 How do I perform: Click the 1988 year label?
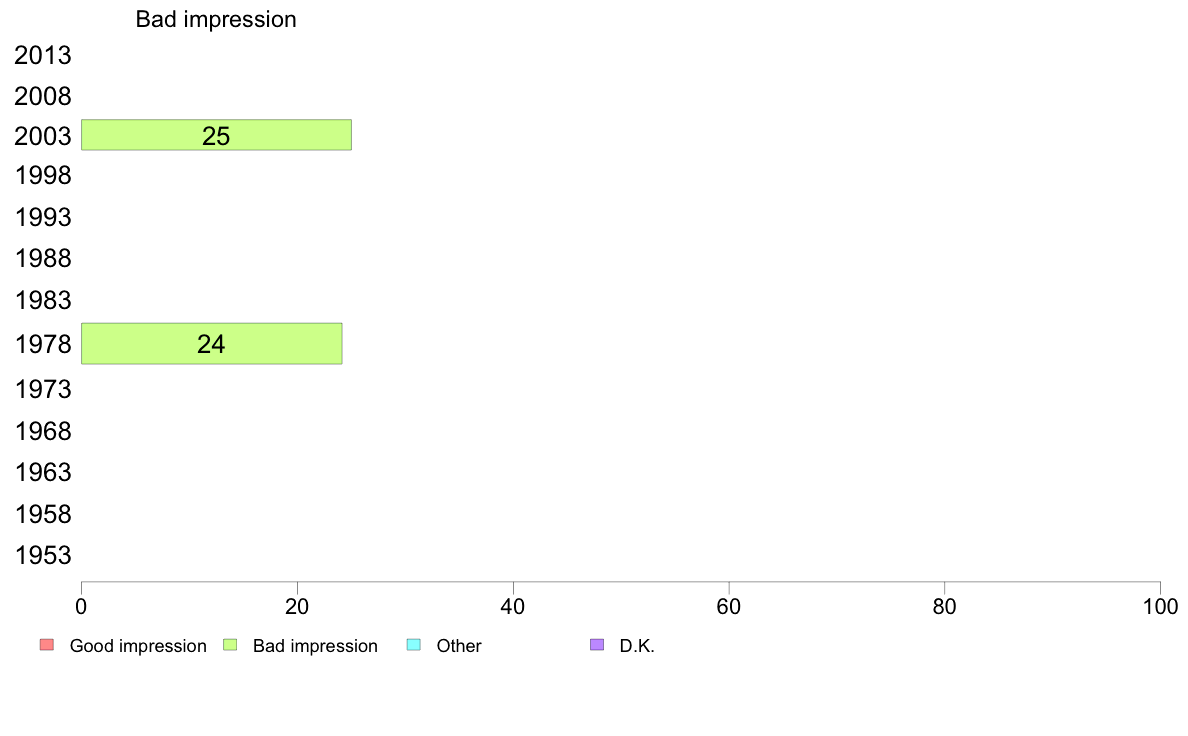42,258
